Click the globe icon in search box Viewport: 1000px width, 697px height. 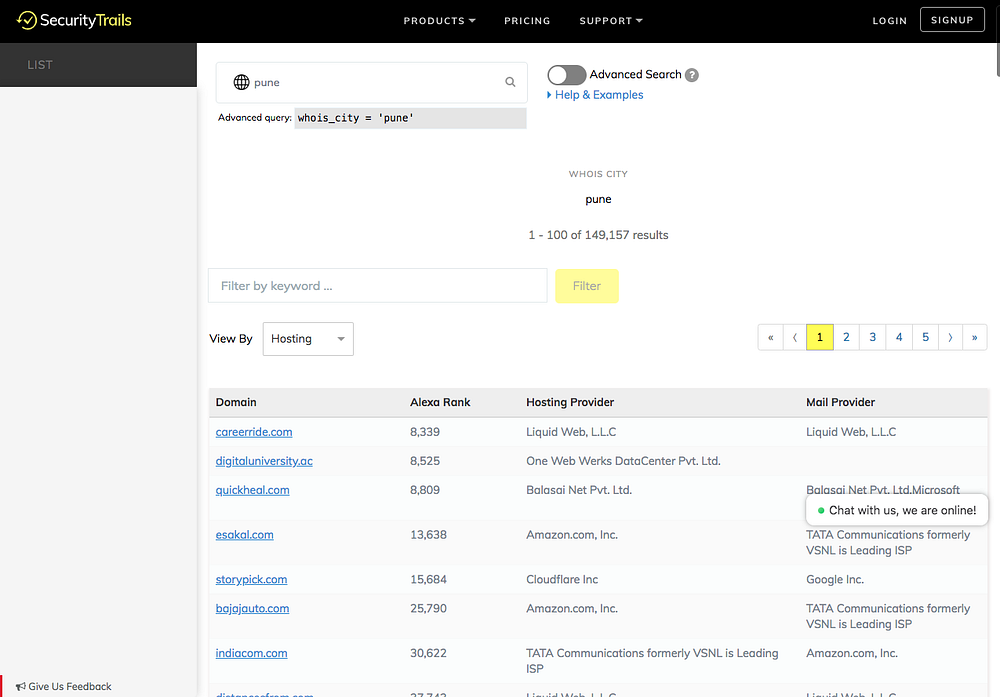click(x=241, y=82)
